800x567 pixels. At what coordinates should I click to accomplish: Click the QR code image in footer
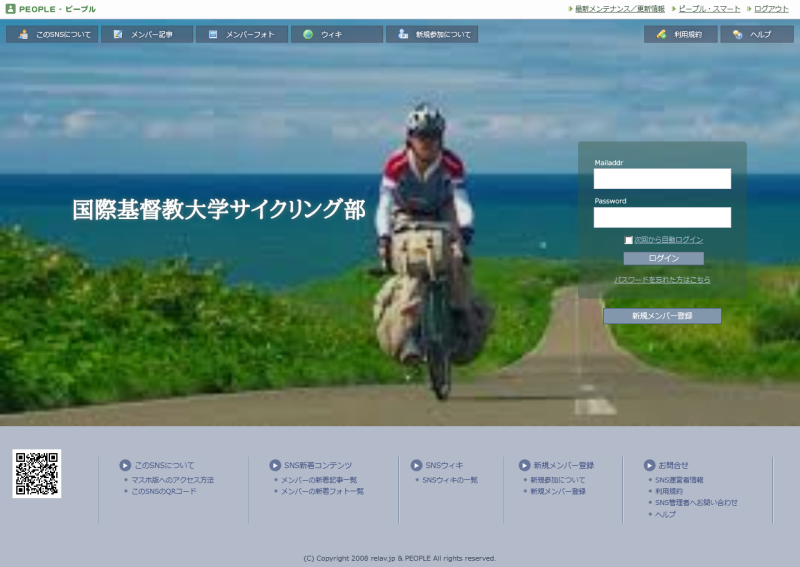tap(37, 473)
